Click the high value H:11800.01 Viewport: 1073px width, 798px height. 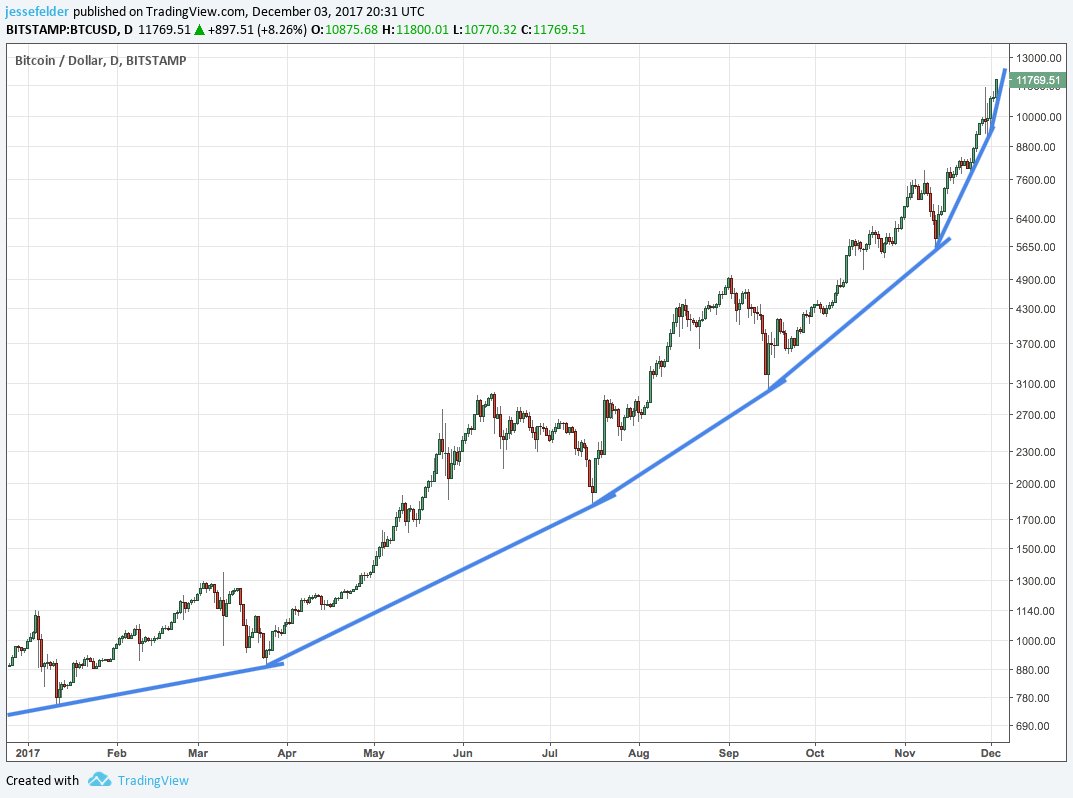tap(415, 29)
